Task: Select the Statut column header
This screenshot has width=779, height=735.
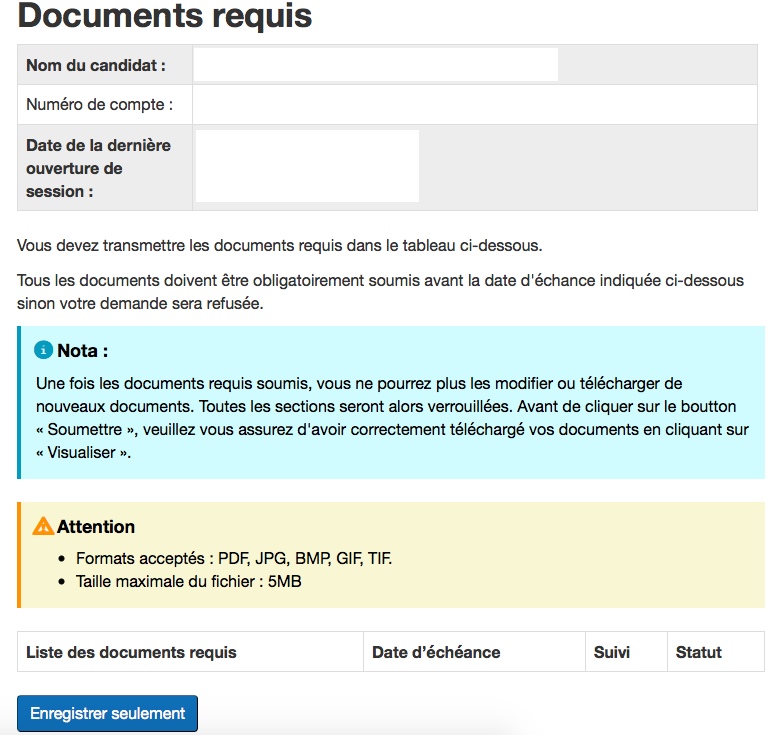Action: (698, 652)
